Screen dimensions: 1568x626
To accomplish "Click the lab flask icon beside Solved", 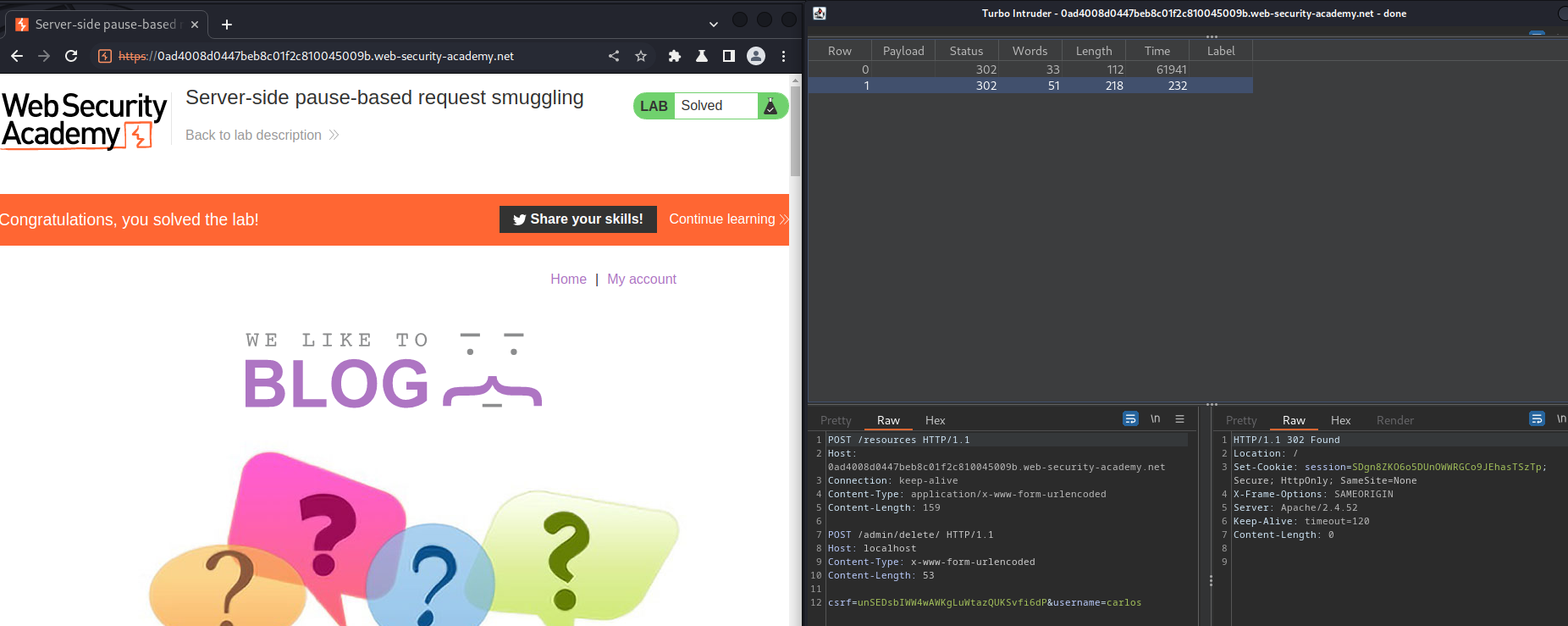I will [770, 106].
